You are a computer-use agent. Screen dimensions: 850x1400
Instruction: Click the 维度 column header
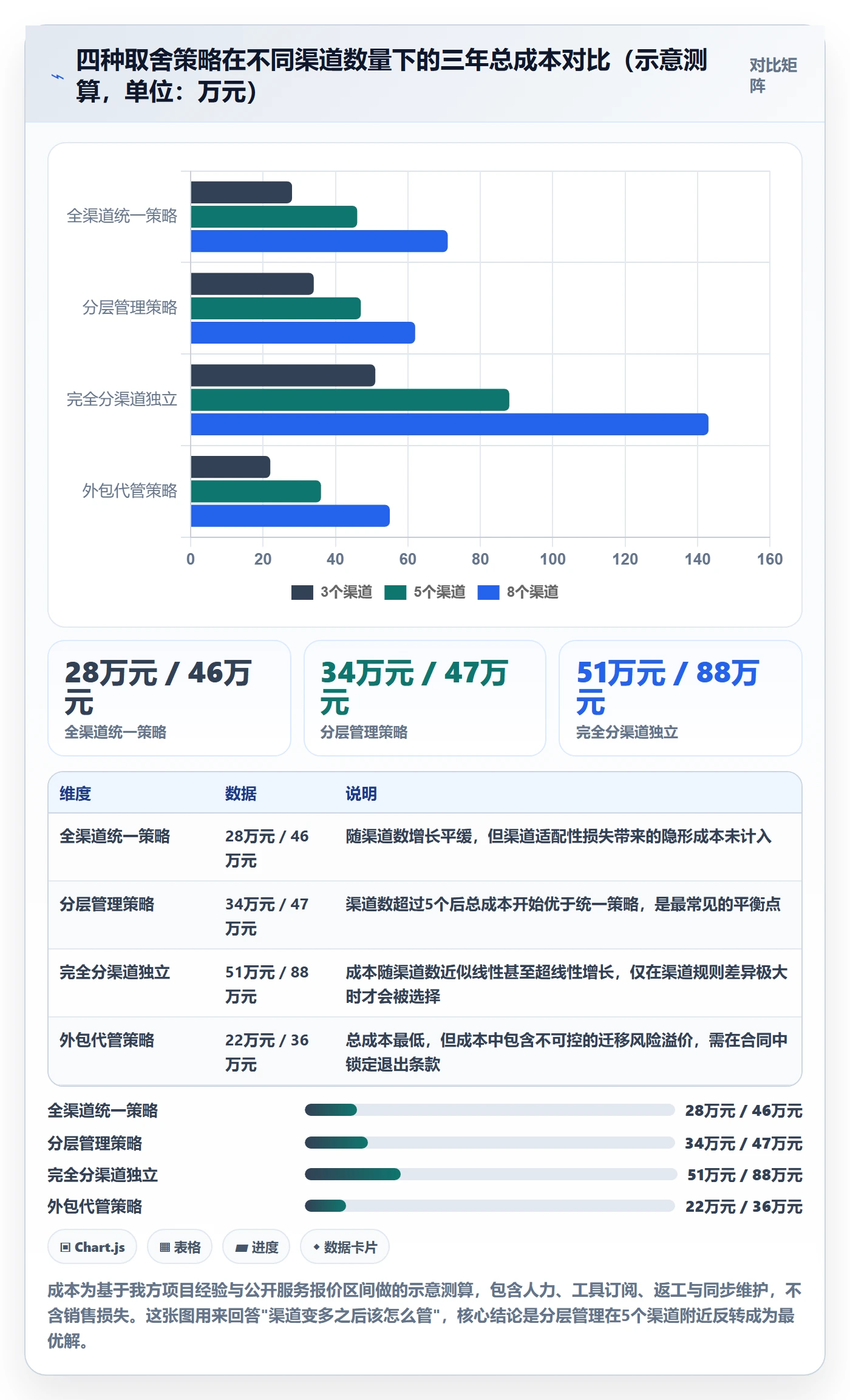tap(75, 793)
